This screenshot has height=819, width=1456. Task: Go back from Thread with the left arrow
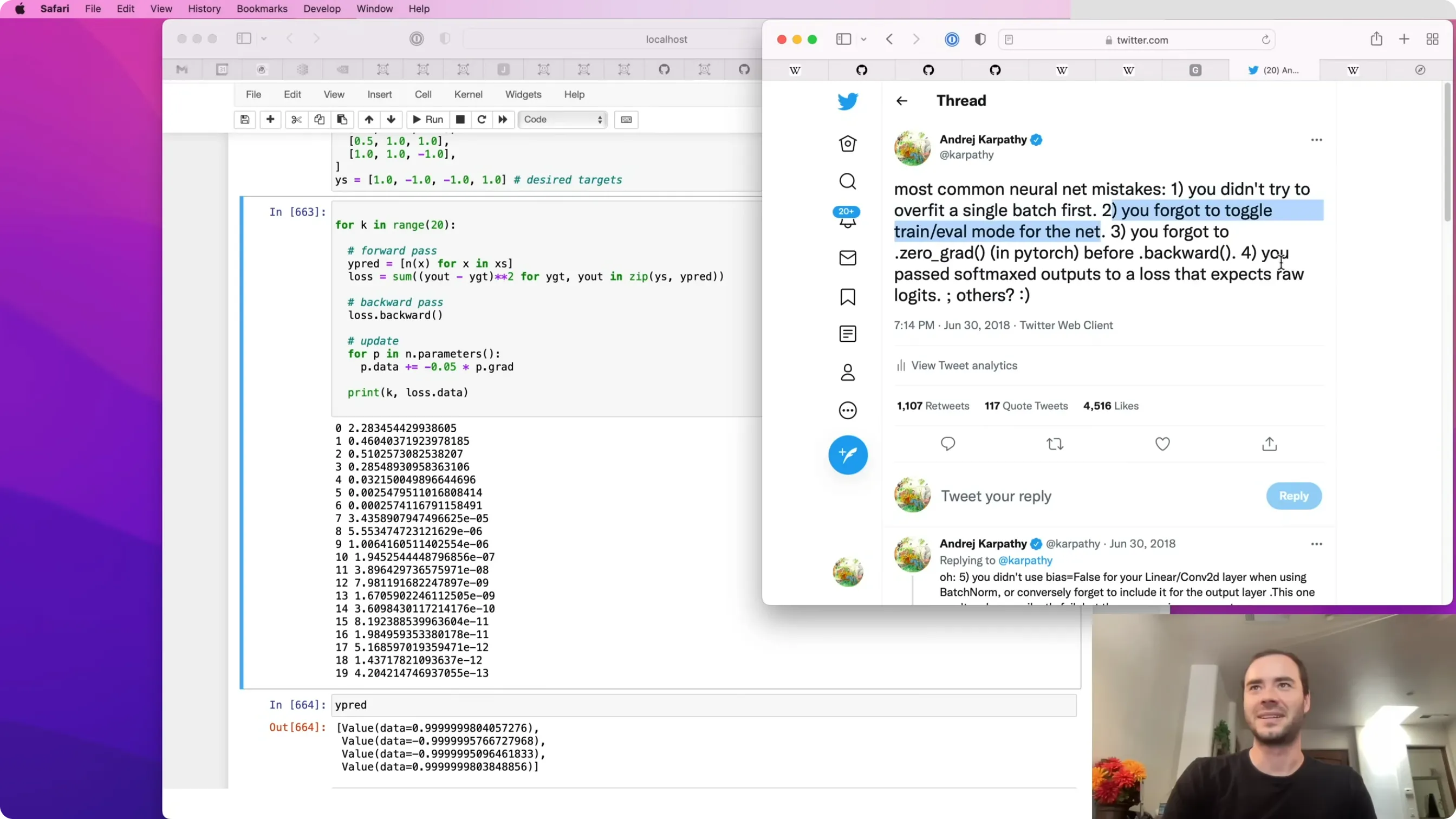[901, 101]
